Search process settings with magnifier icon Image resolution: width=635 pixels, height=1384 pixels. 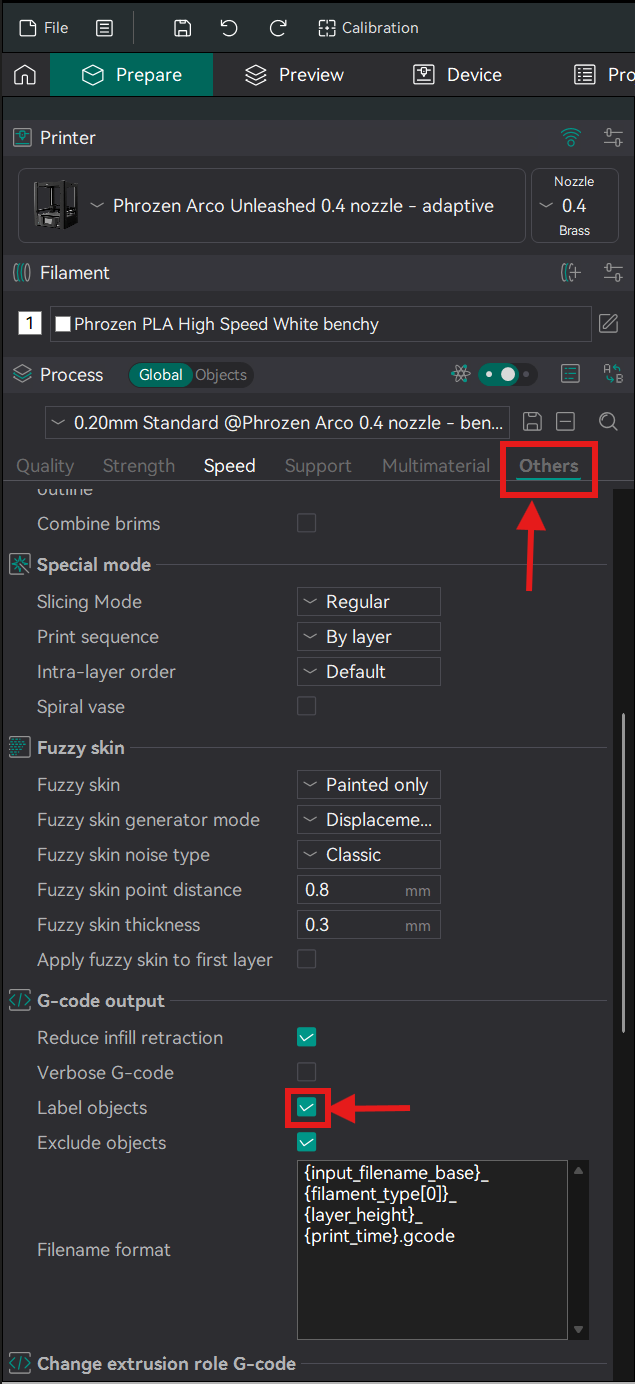pos(607,422)
